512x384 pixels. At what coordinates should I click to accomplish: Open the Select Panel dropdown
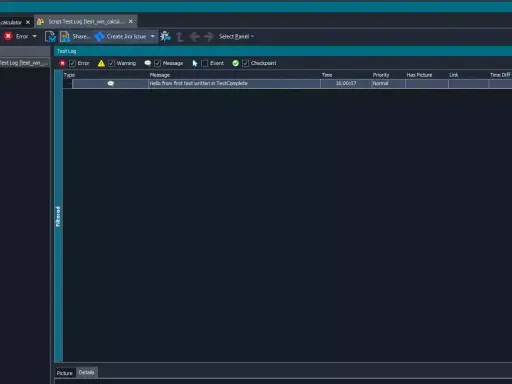[236, 36]
